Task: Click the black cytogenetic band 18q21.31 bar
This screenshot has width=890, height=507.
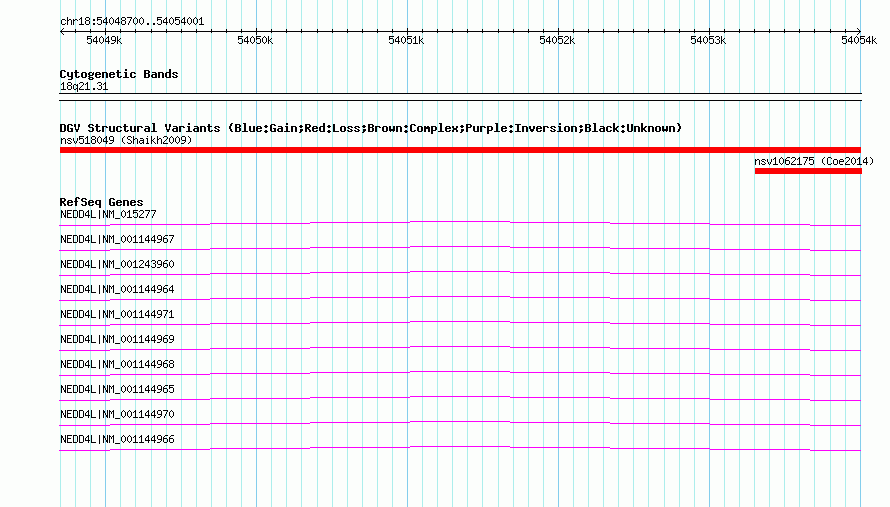Action: pos(460,97)
